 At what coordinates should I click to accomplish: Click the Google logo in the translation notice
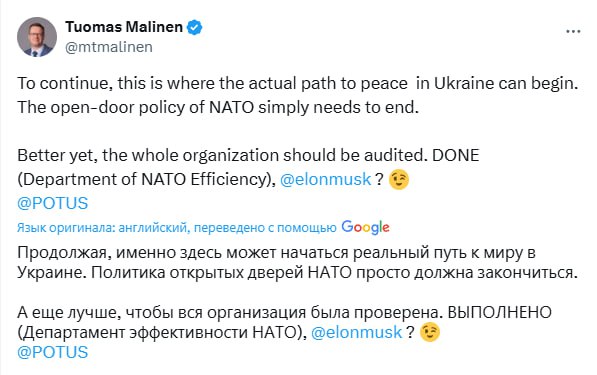coord(365,227)
